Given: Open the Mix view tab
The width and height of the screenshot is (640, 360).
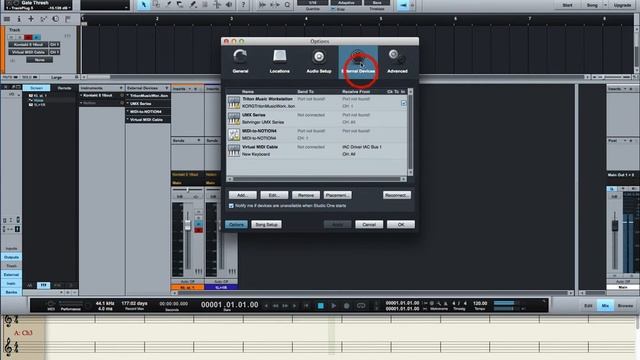Looking at the screenshot, I should tap(605, 305).
